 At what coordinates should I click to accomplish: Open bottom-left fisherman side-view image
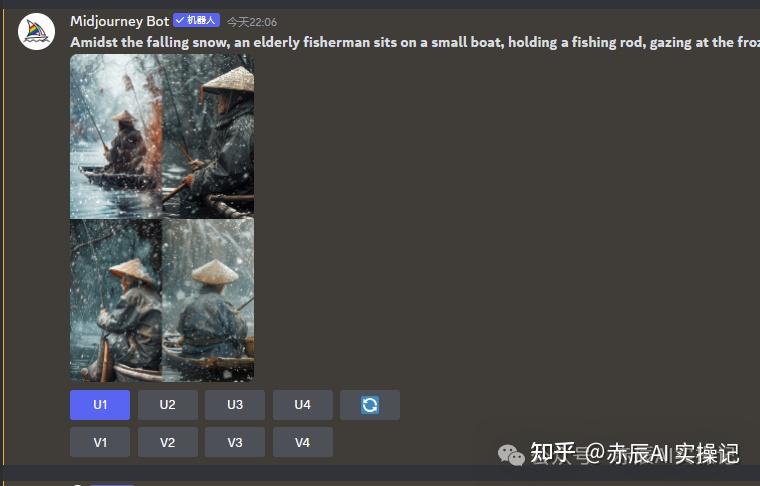click(116, 300)
